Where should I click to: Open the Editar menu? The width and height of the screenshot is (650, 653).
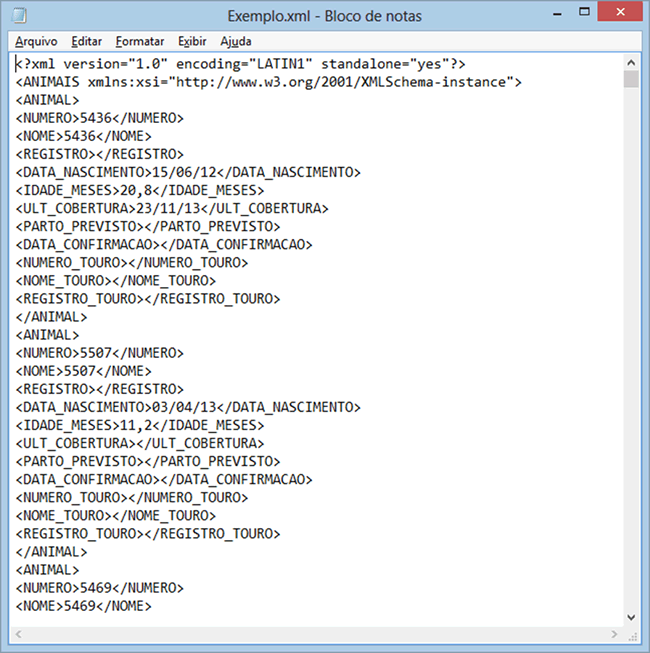[87, 41]
